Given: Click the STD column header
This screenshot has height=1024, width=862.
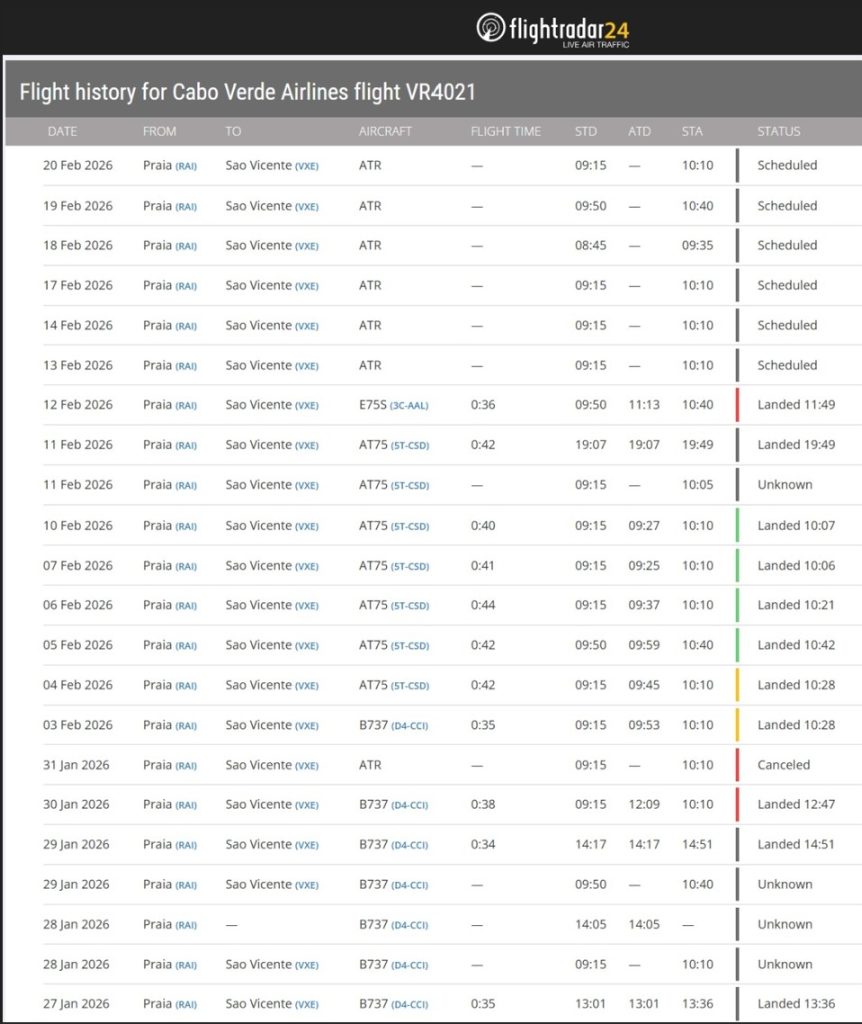Looking at the screenshot, I should click(x=586, y=132).
